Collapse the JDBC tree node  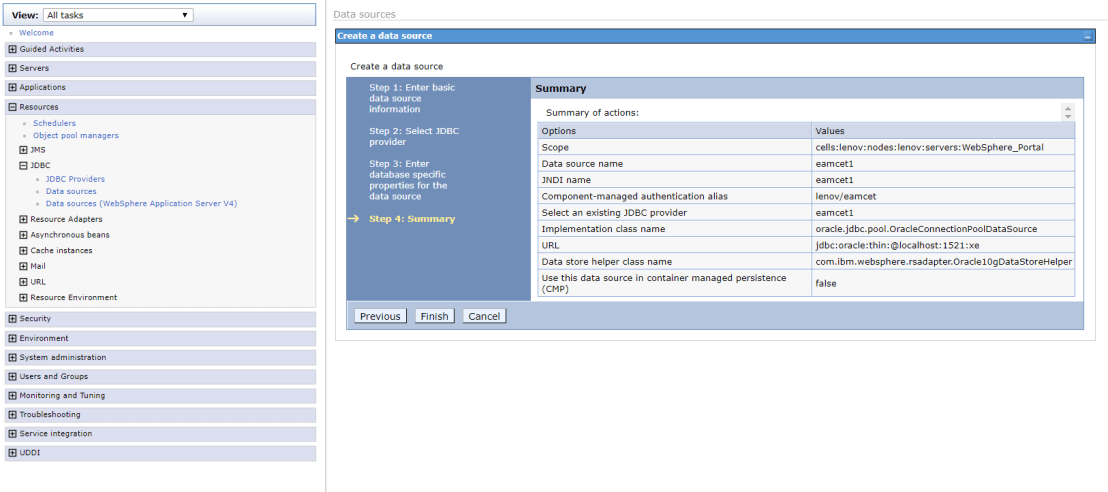23,165
